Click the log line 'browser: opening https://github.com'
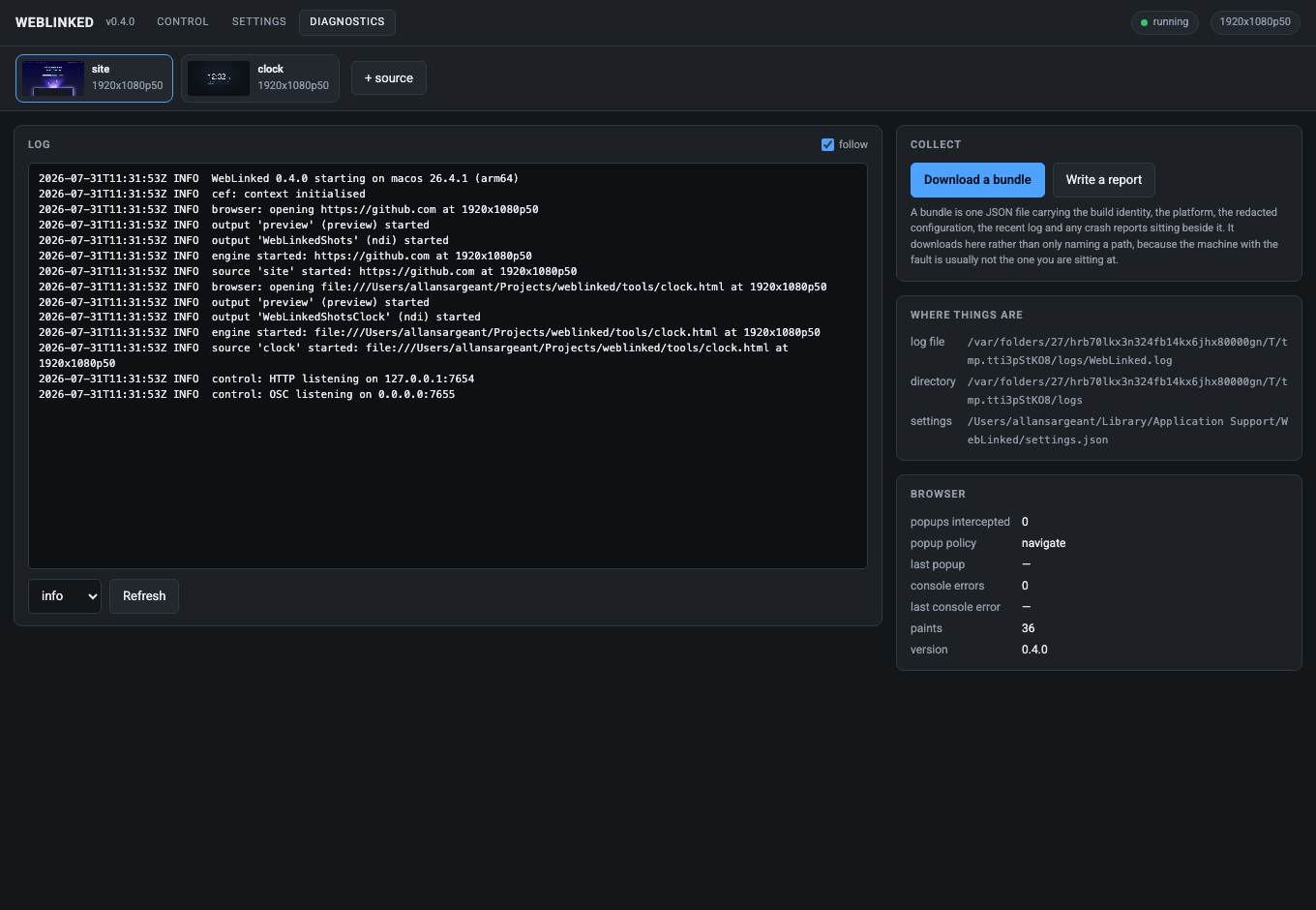This screenshot has height=910, width=1316. coord(288,209)
